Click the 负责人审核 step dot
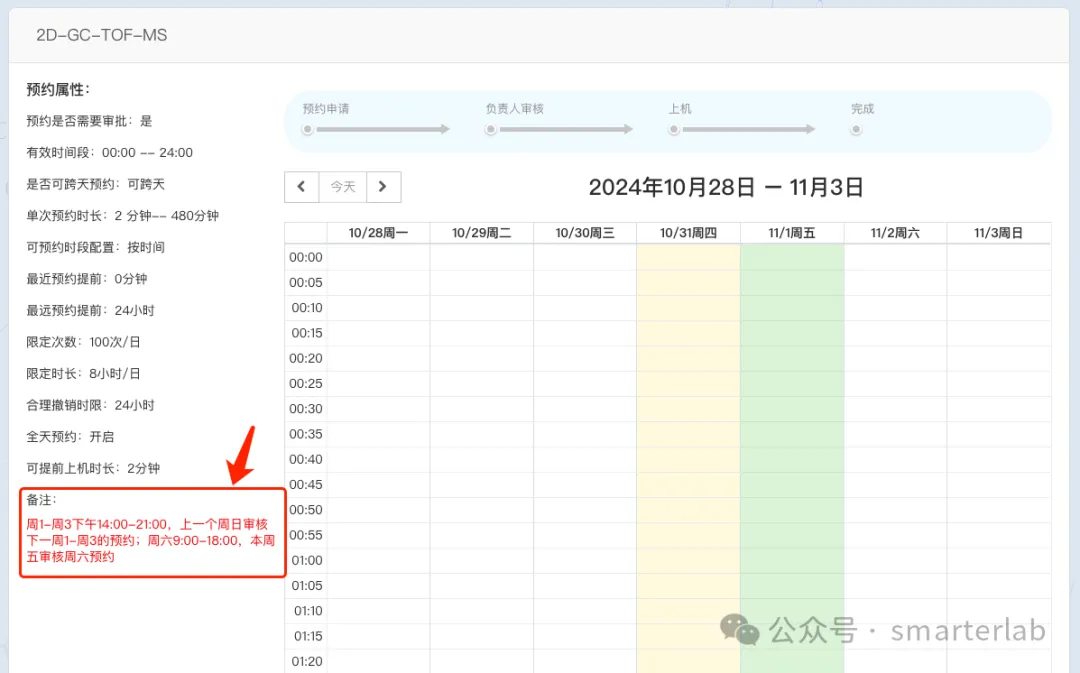 tap(490, 130)
